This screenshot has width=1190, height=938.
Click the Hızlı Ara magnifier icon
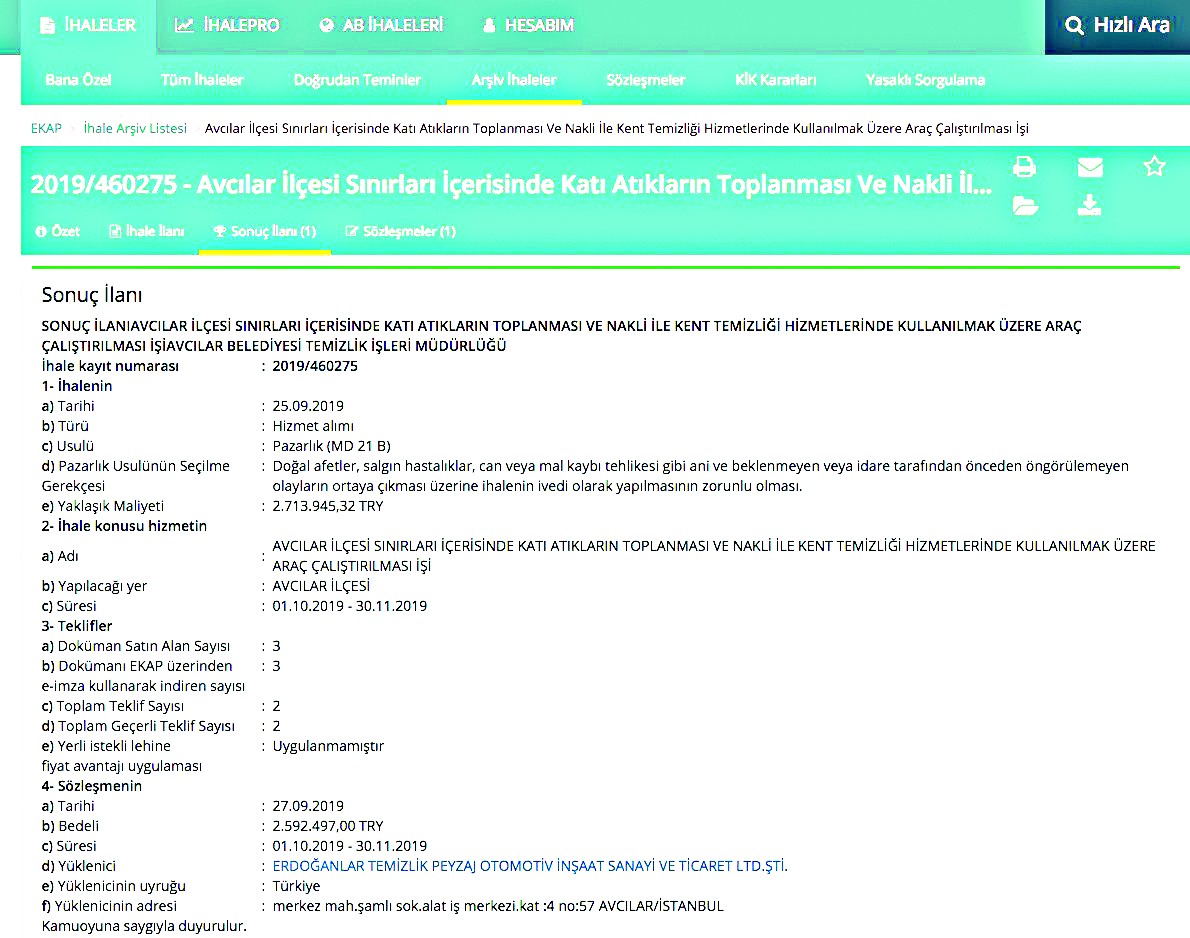1075,26
